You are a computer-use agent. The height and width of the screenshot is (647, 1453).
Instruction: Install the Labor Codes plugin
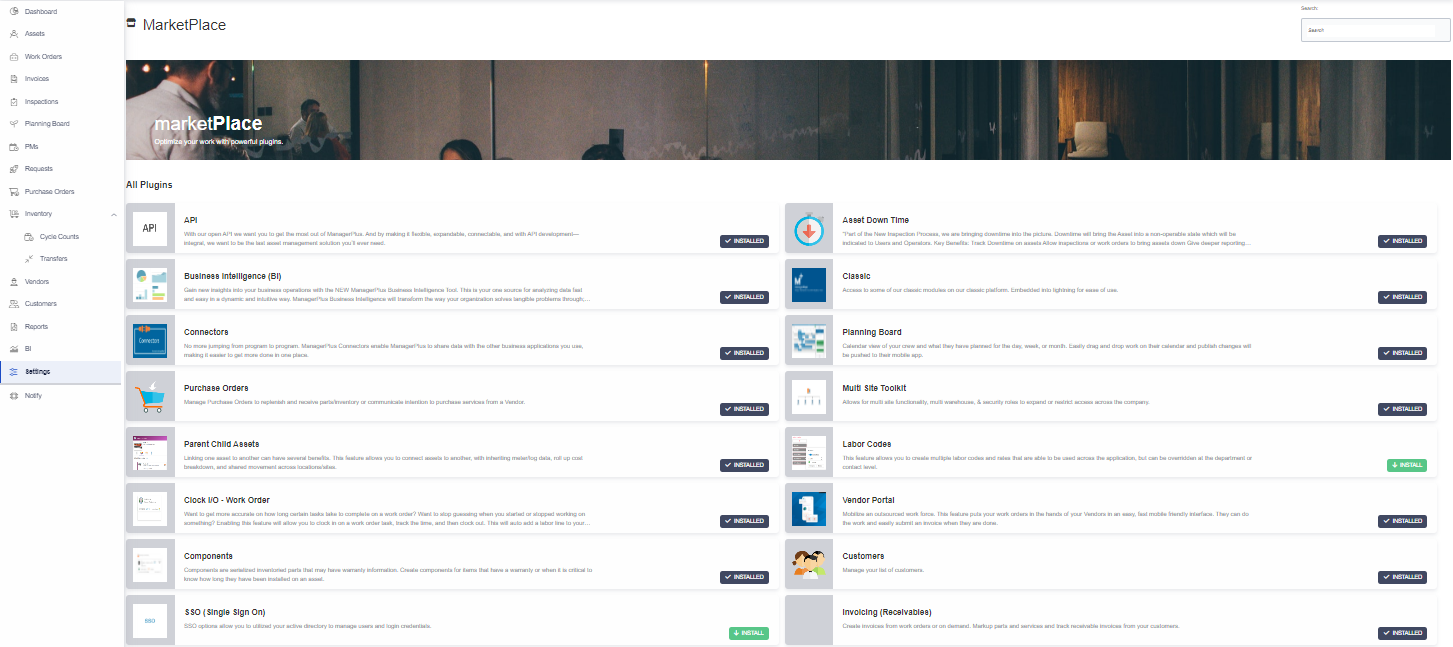1405,465
